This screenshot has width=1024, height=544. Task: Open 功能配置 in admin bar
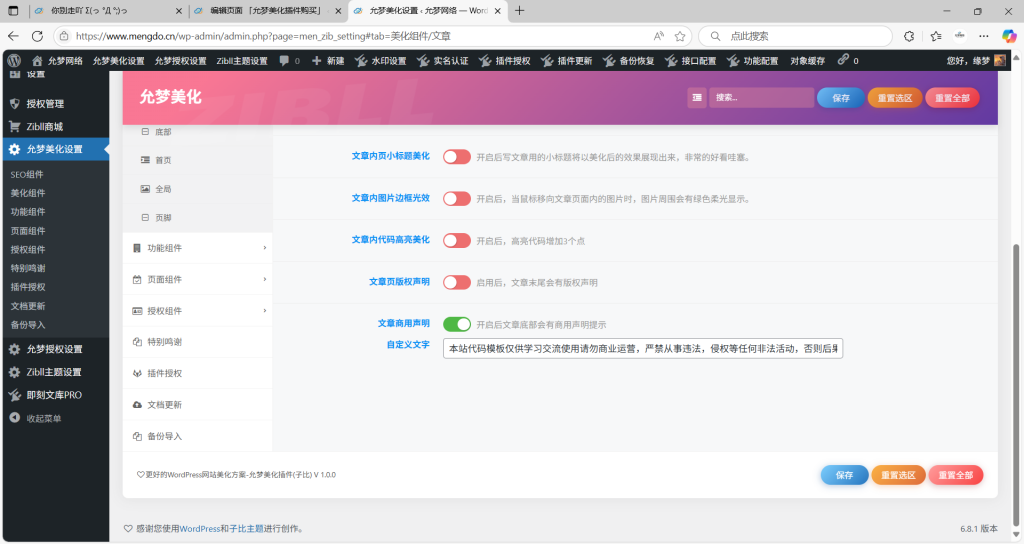pyautogui.click(x=753, y=61)
